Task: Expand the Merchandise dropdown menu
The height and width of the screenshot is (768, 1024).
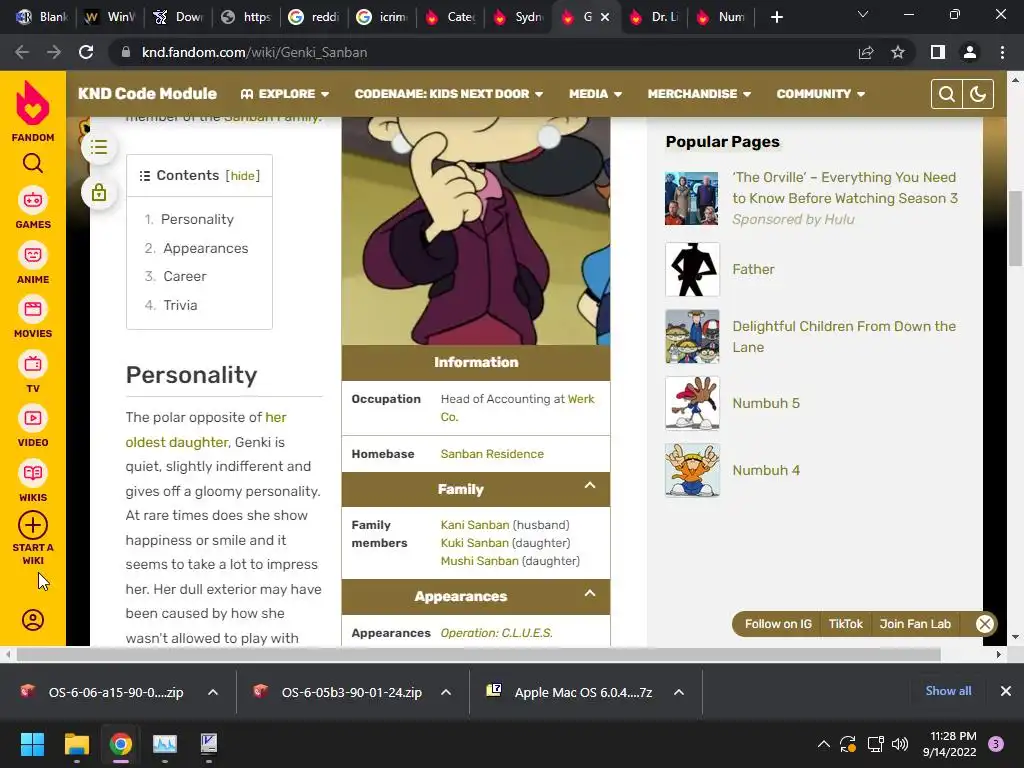Action: click(x=699, y=94)
